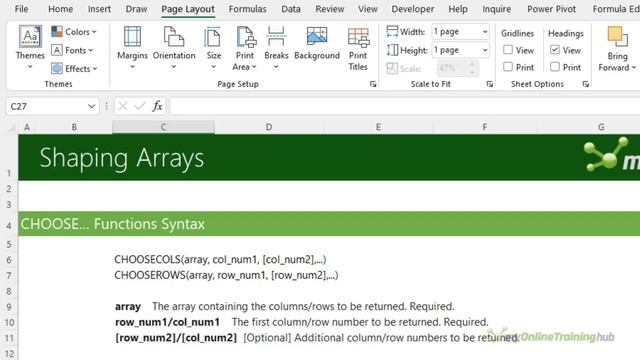Screen dimensions: 640x360
Task: Switch to the Review tab
Action: [329, 9]
